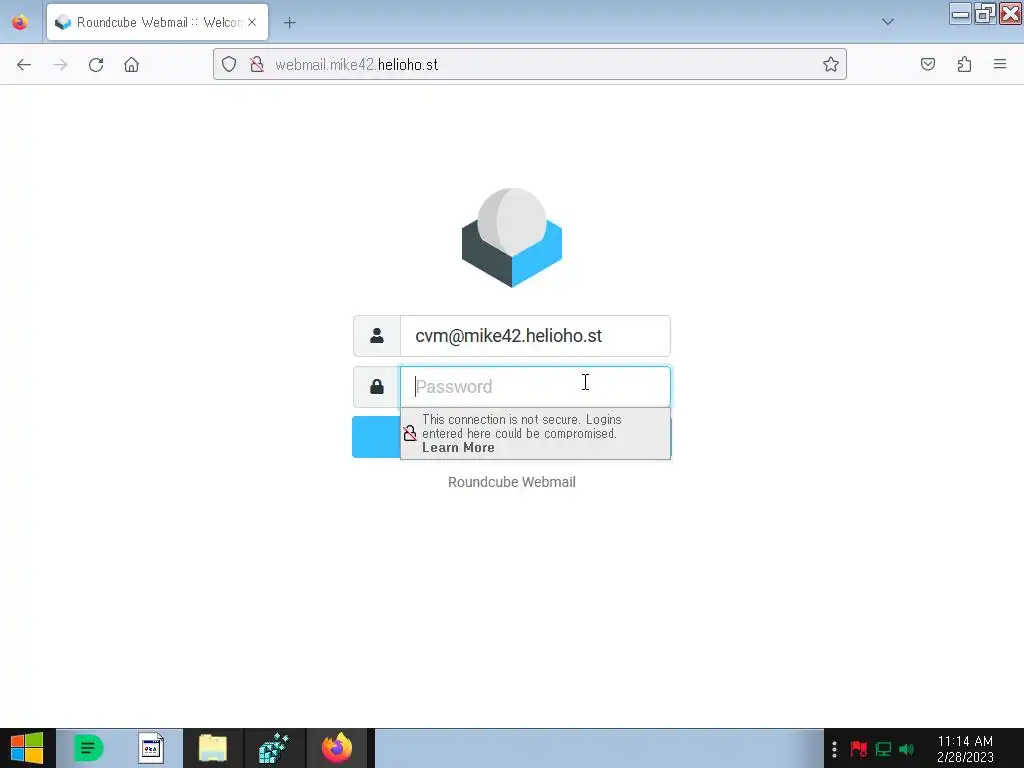Click the insecure connection padlock in address bar
This screenshot has height=768, width=1024.
(x=257, y=64)
